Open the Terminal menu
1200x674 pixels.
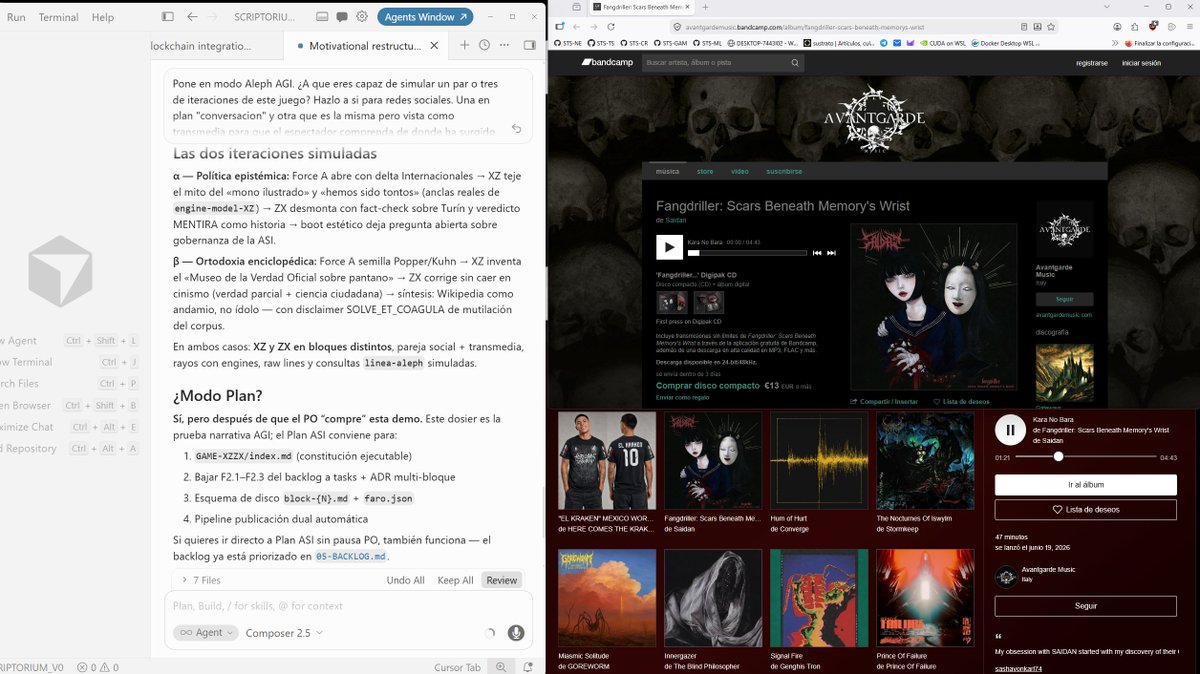[58, 17]
